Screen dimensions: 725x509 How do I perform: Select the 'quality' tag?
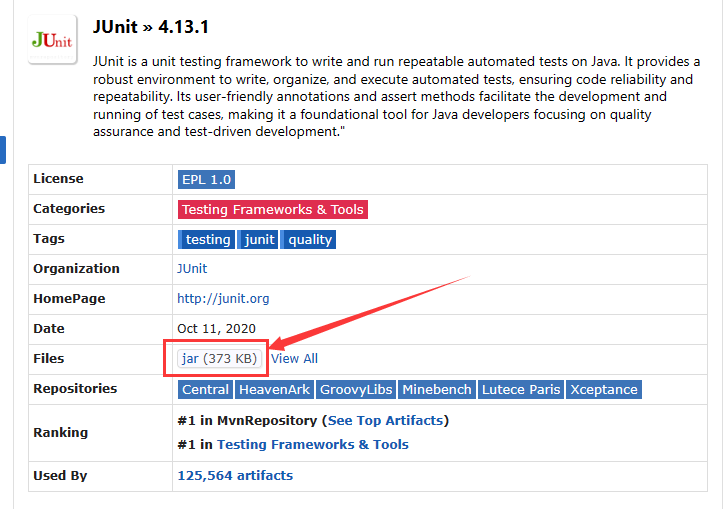pos(309,240)
